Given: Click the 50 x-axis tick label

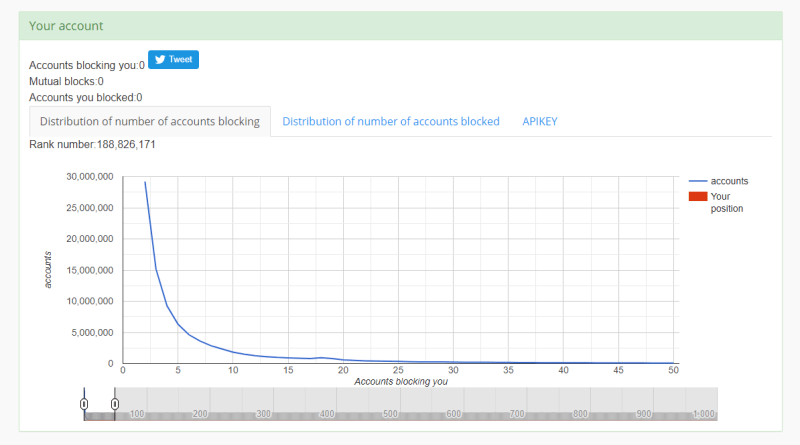Looking at the screenshot, I should click(x=672, y=370).
